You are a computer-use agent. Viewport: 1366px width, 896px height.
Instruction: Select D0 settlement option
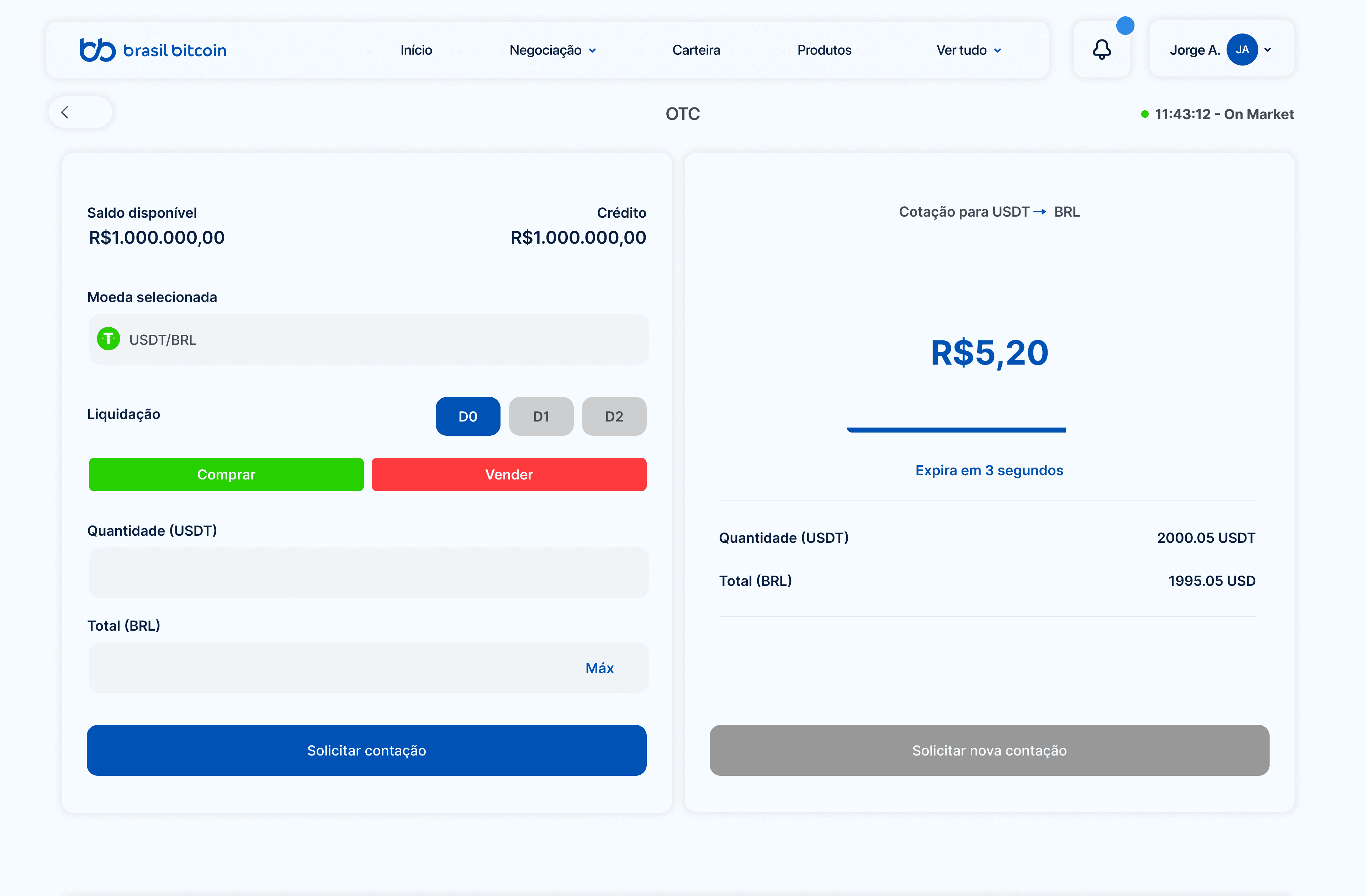pos(468,416)
